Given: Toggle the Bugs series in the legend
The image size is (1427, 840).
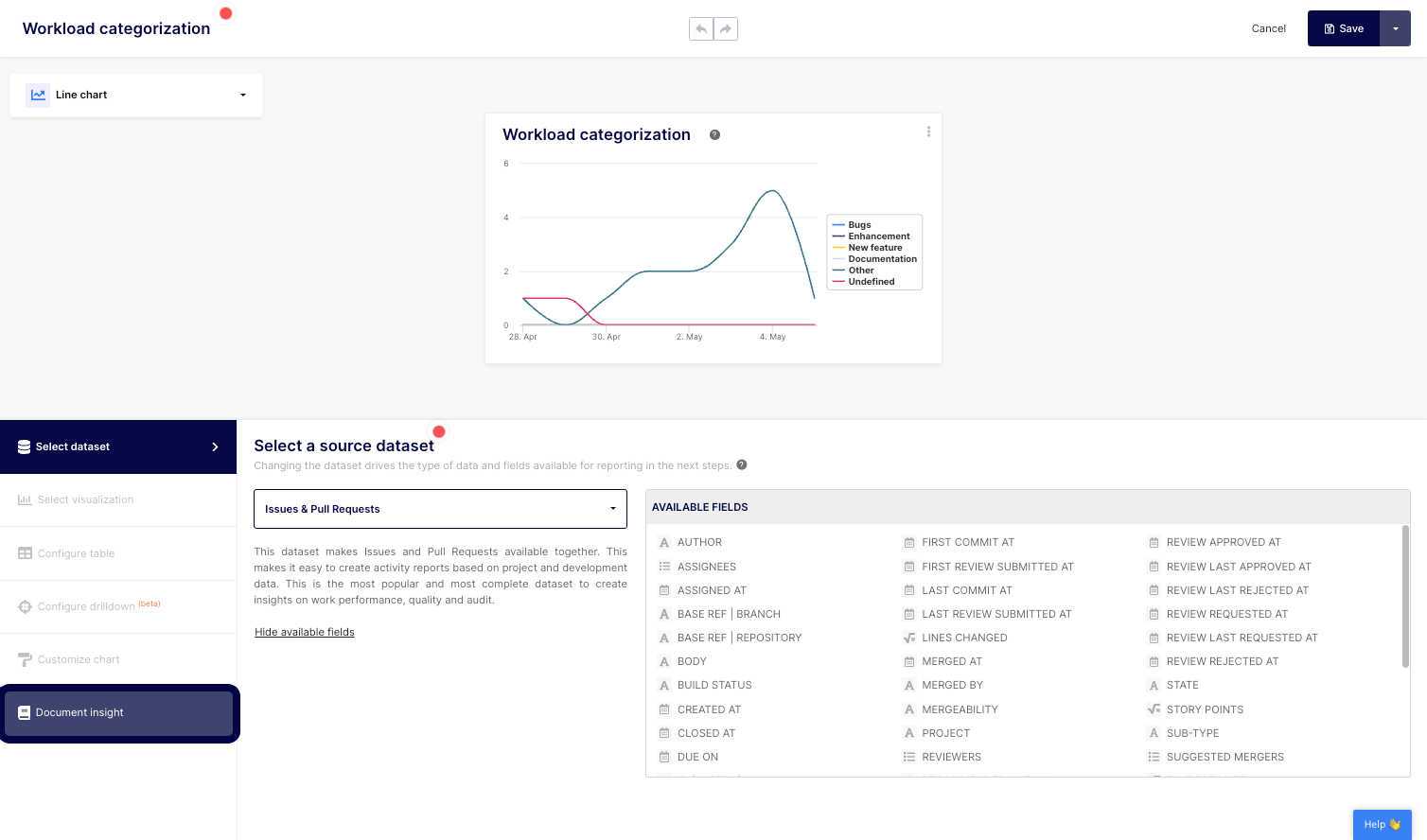Looking at the screenshot, I should [858, 225].
